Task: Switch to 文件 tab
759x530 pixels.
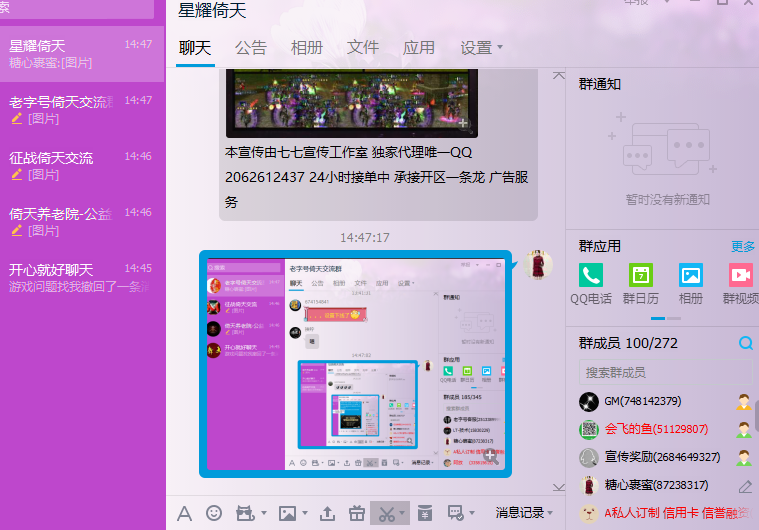Action: pos(363,48)
